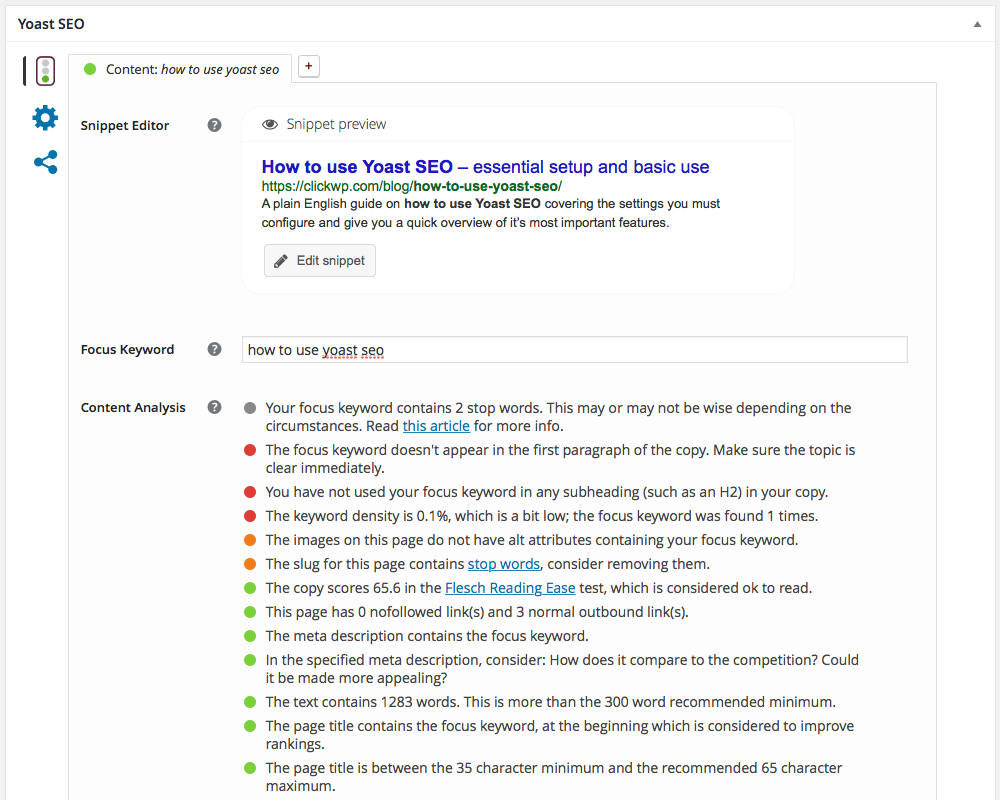Open the advanced settings gear icon
This screenshot has height=800, width=1000.
click(x=45, y=118)
